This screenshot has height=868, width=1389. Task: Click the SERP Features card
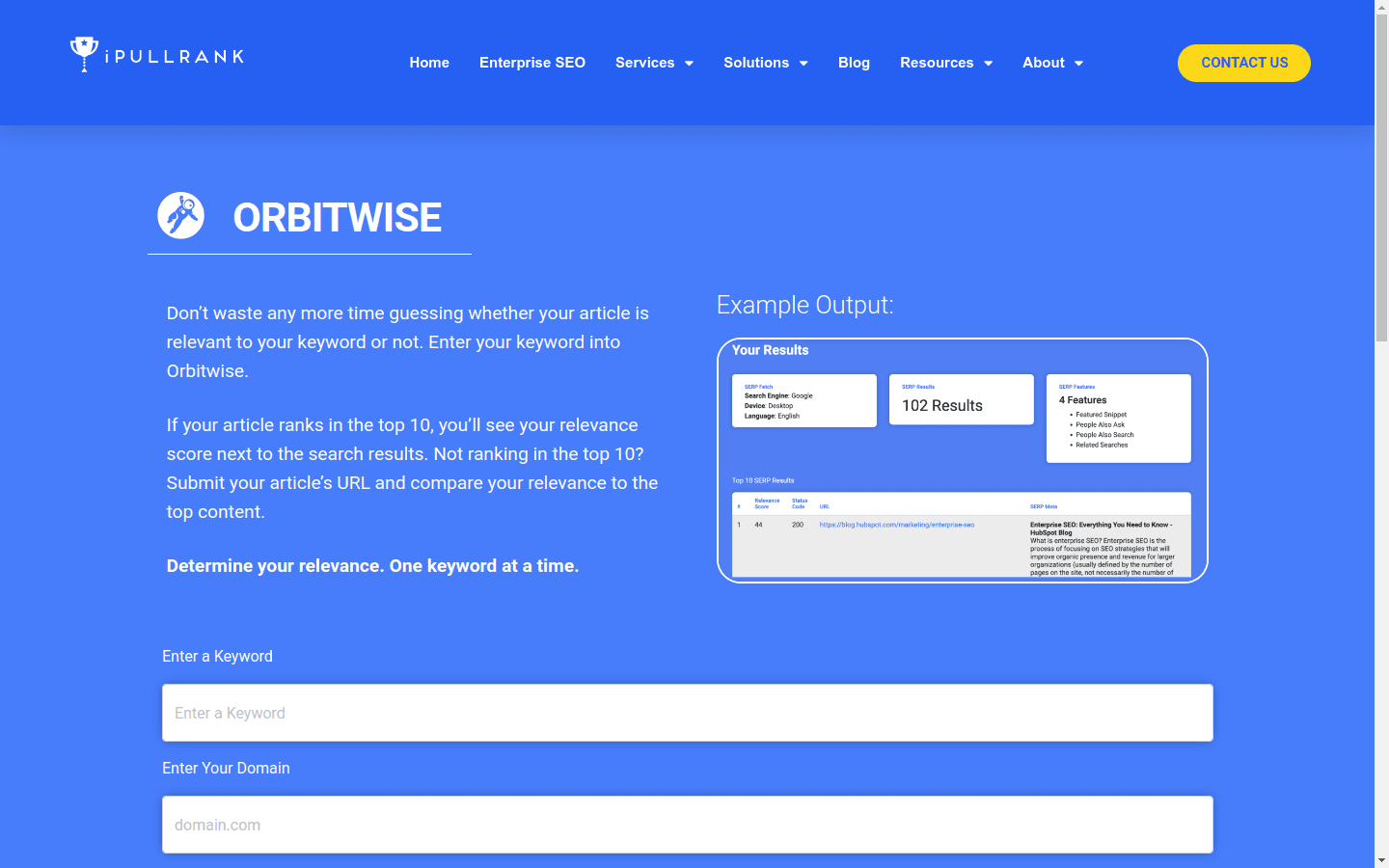click(1118, 418)
